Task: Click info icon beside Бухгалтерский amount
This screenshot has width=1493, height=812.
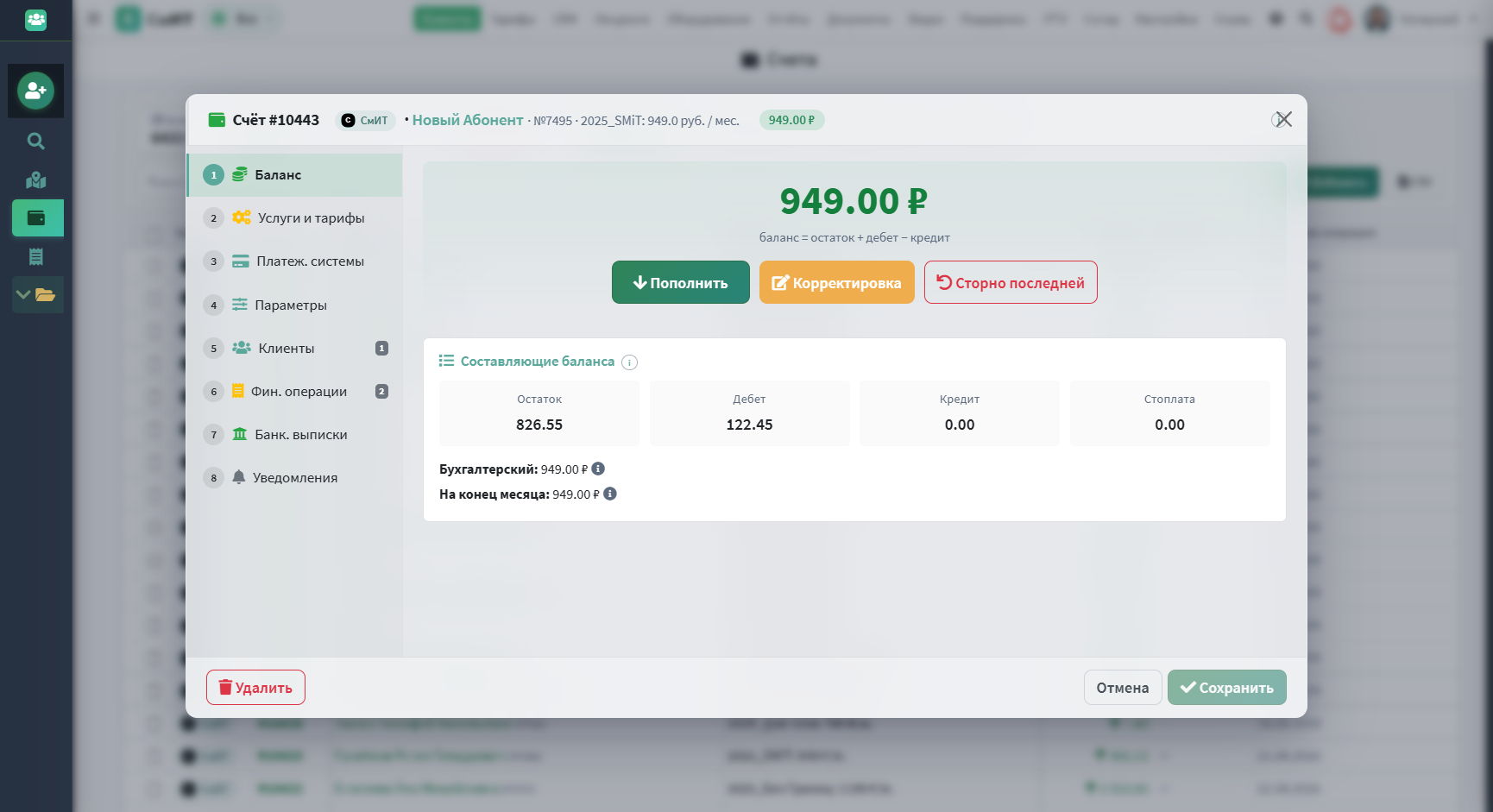Action: click(598, 469)
